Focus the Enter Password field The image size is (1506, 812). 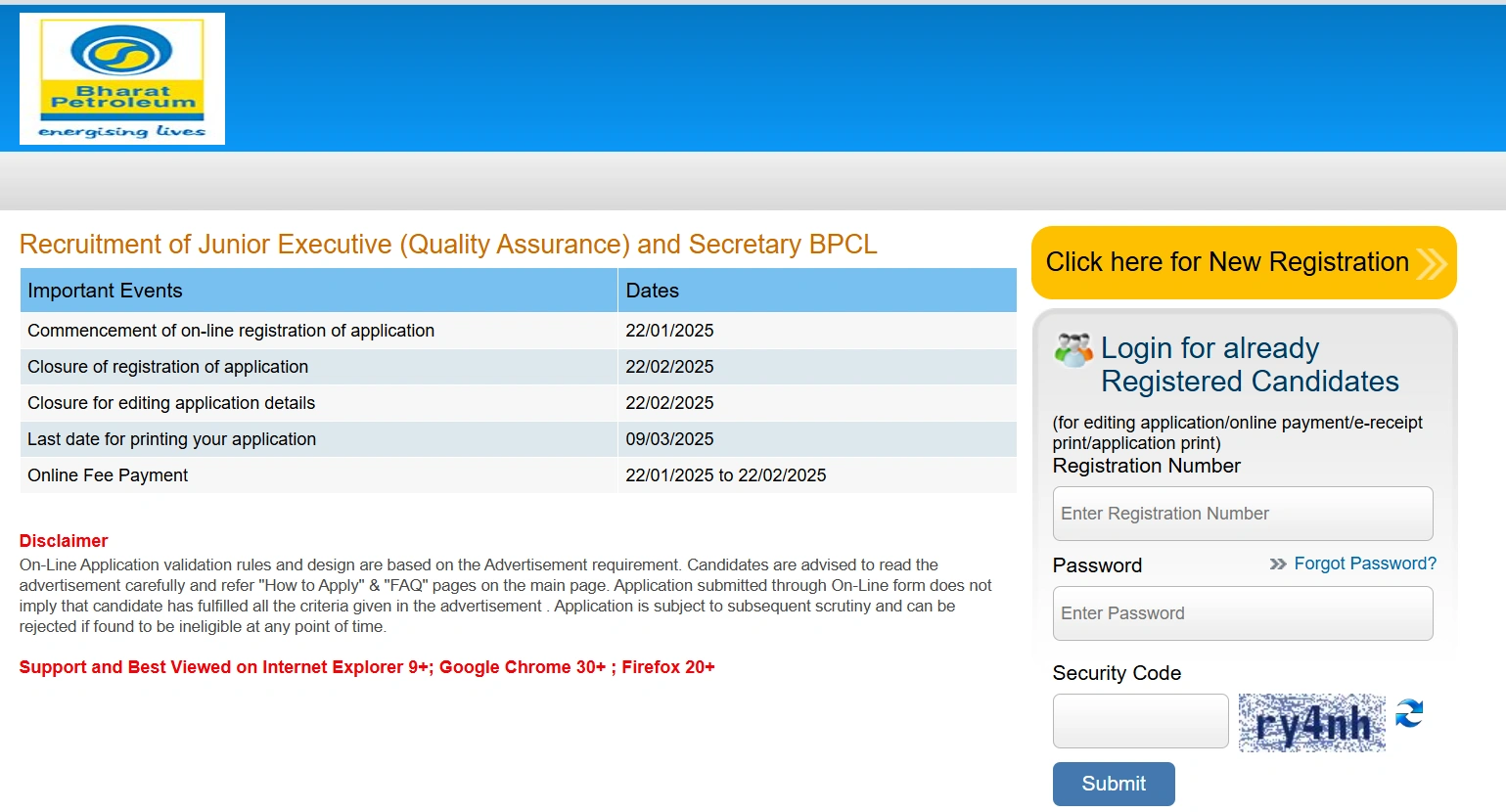click(x=1243, y=613)
